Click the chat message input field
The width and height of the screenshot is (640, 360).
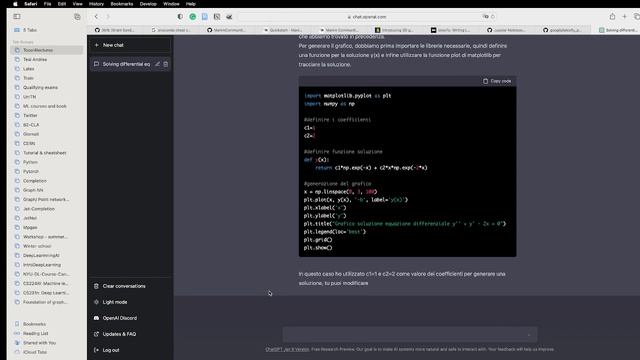coord(410,335)
